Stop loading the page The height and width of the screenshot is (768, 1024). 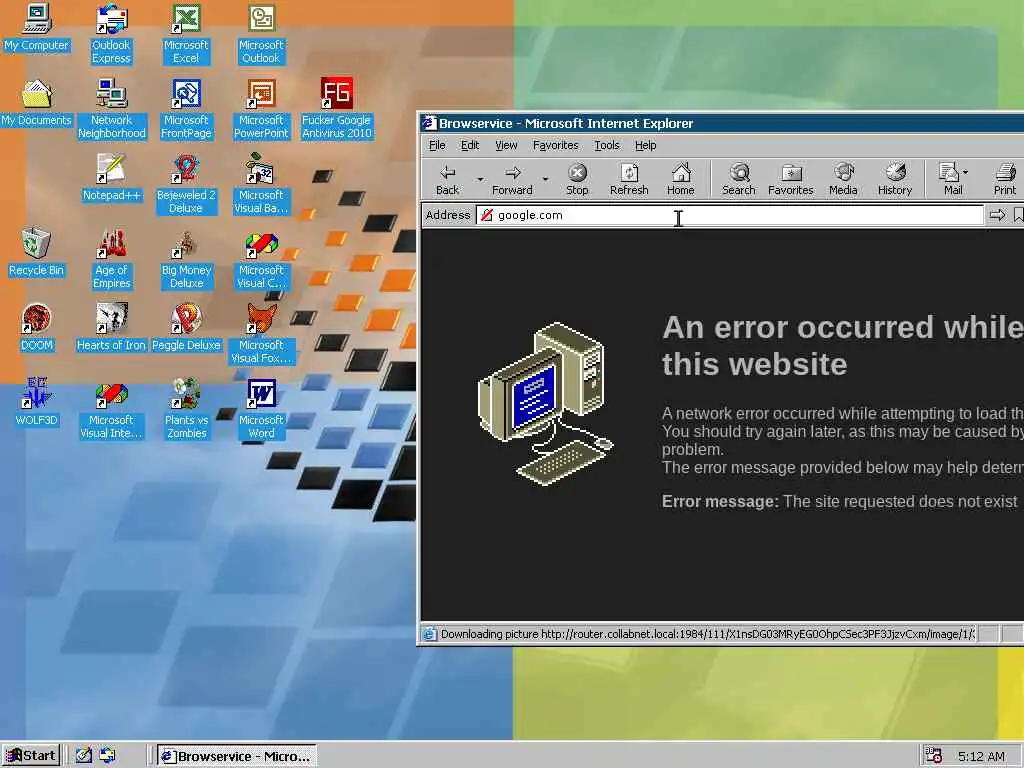577,179
